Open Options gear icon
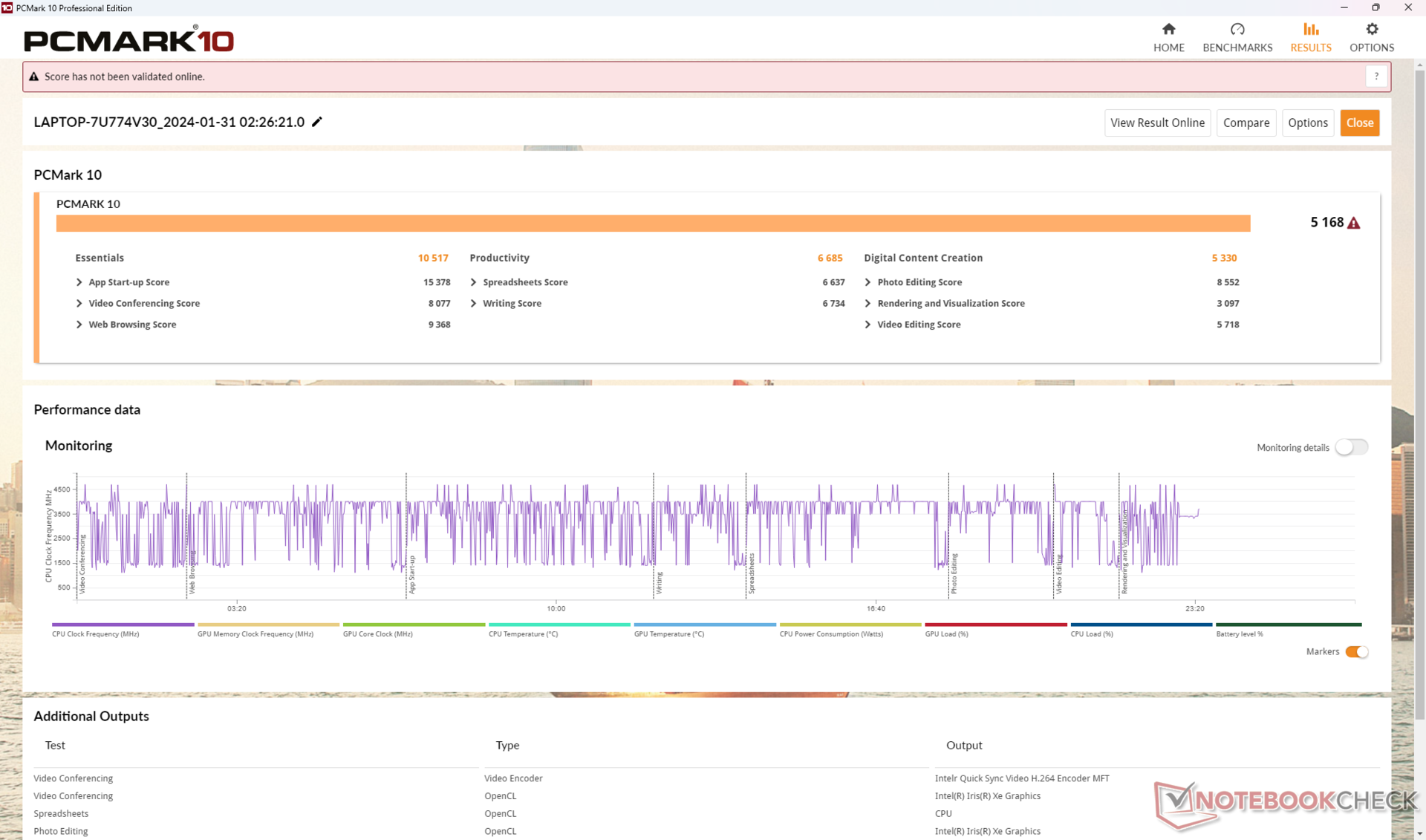Viewport: 1426px width, 840px height. (1371, 30)
